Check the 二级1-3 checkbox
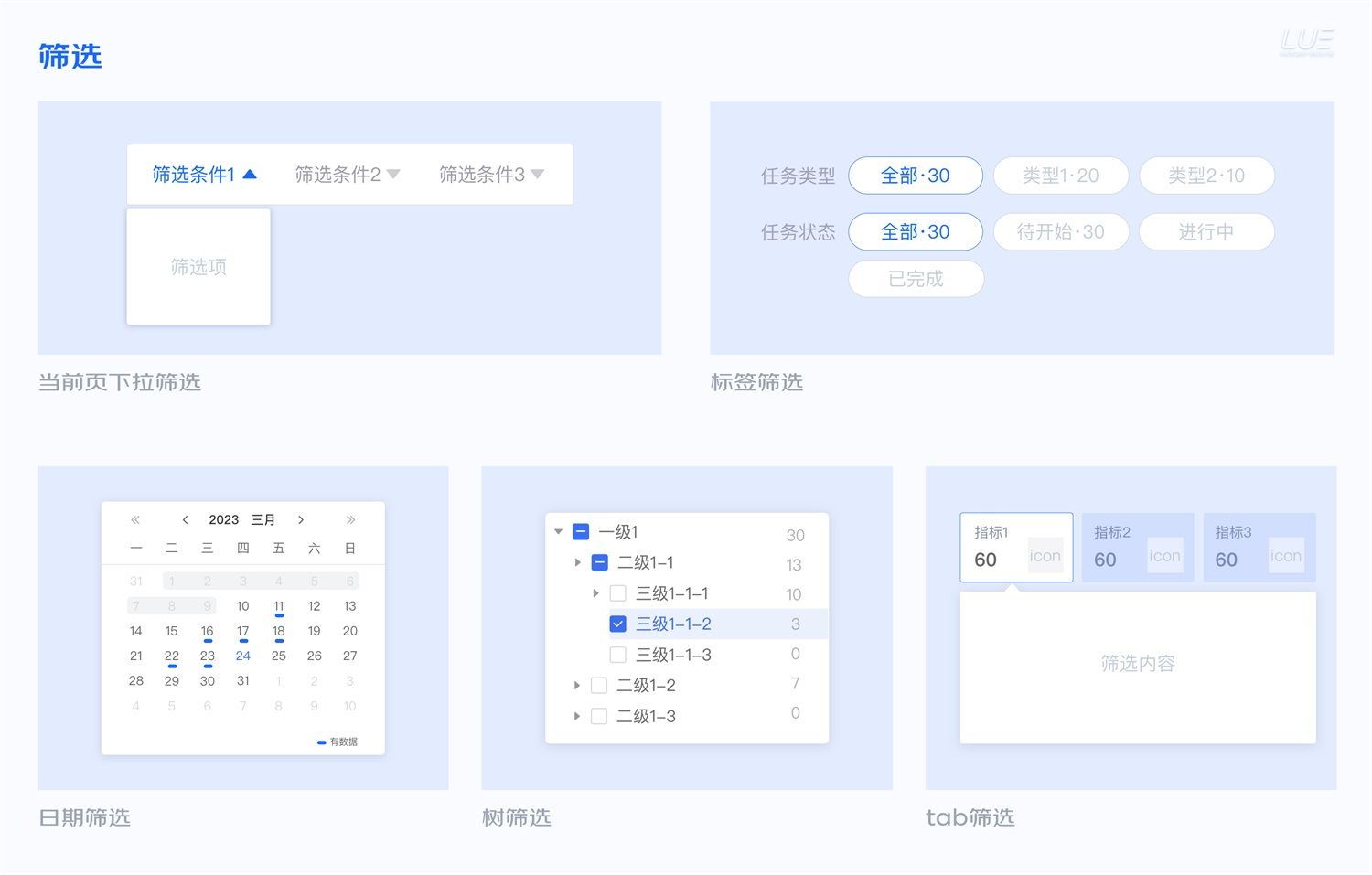 (599, 716)
